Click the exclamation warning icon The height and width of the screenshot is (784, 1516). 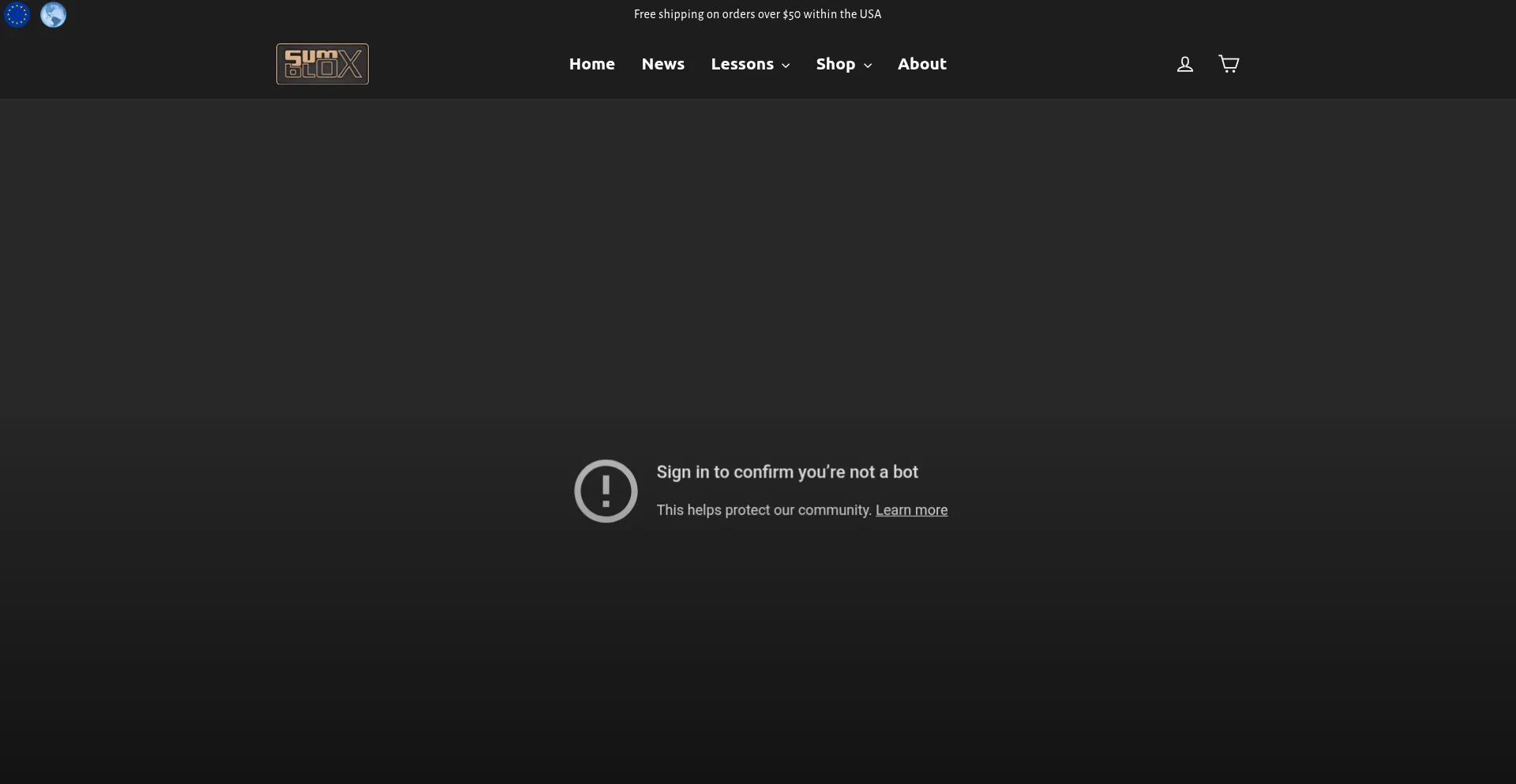point(606,491)
